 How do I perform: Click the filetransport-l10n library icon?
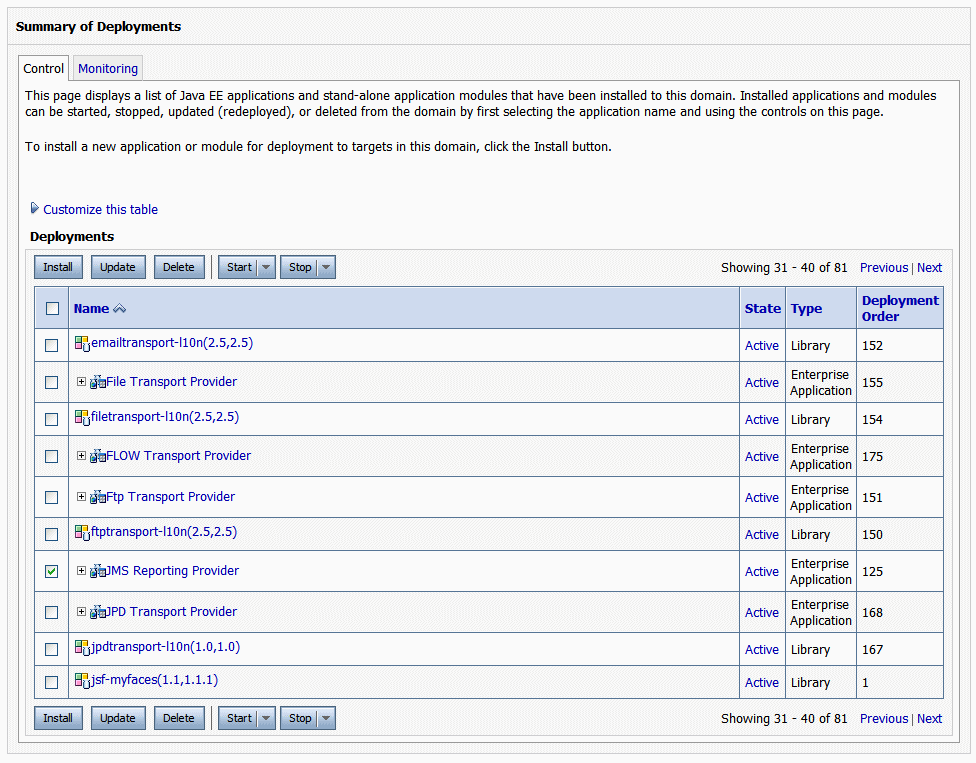click(82, 418)
